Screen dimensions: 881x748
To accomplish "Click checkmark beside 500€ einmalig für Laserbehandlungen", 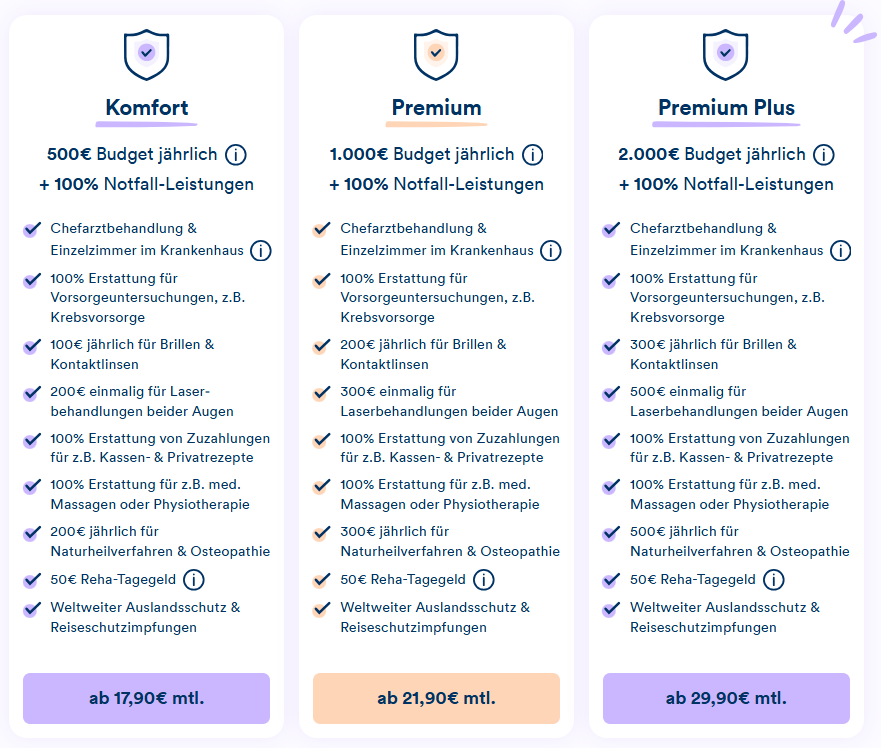I will coord(611,393).
